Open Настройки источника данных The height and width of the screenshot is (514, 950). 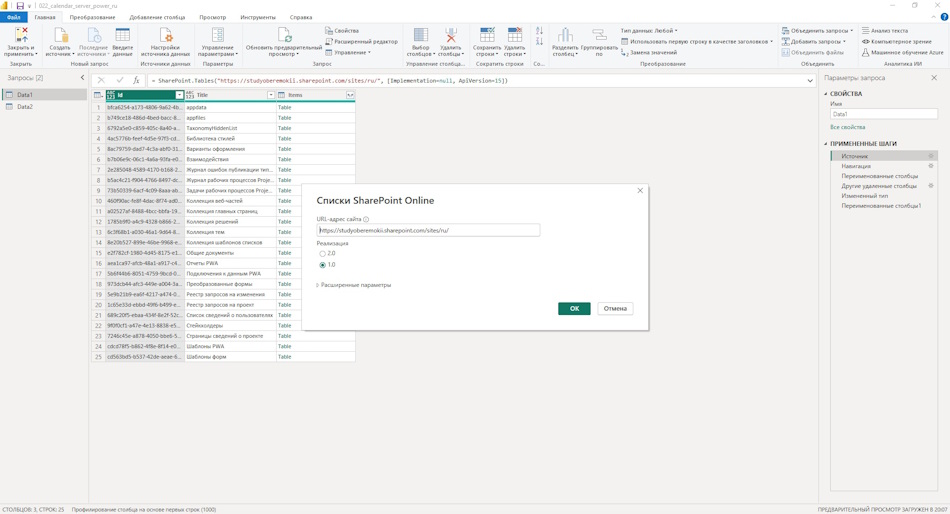pos(165,42)
